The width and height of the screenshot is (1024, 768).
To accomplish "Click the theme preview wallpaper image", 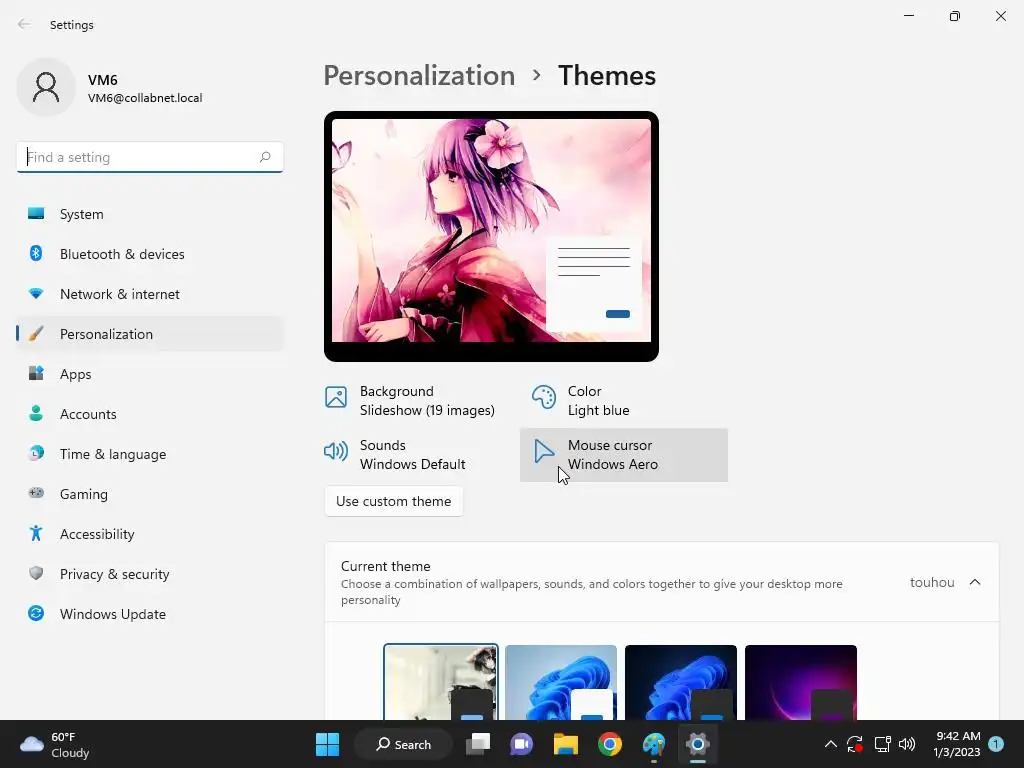I will point(491,230).
